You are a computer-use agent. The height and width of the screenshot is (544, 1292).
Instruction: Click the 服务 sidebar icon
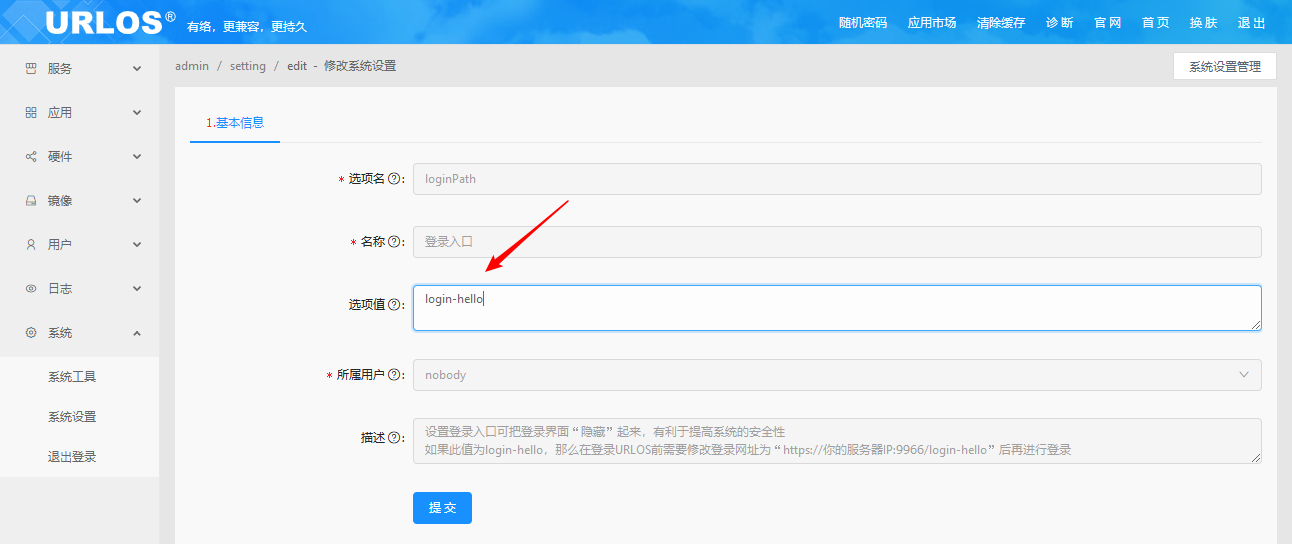(31, 69)
